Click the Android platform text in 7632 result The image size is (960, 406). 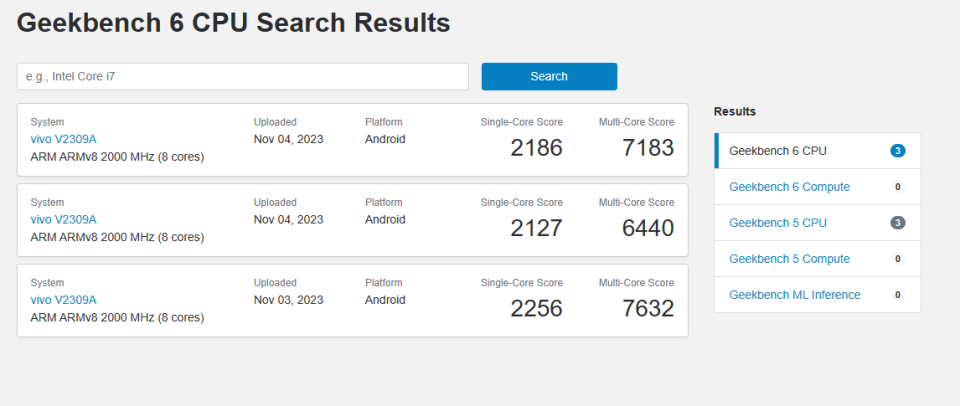[385, 300]
